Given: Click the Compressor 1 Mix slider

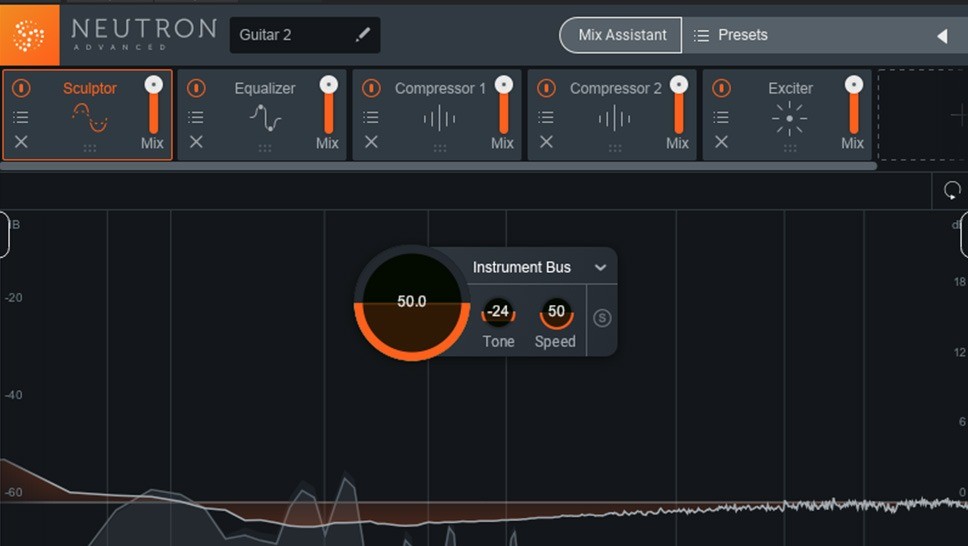Looking at the screenshot, I should 504,105.
